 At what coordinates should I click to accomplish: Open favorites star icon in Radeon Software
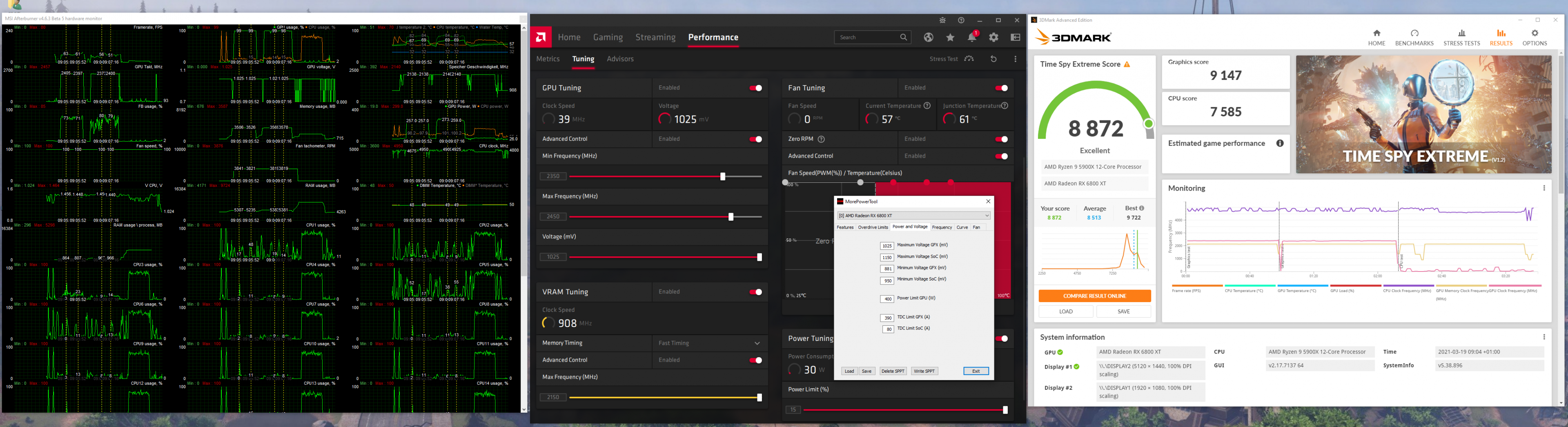point(950,37)
